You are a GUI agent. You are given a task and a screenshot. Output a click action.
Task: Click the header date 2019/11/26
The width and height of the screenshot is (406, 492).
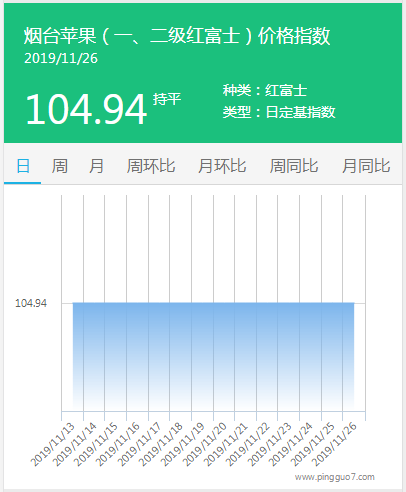point(61,58)
